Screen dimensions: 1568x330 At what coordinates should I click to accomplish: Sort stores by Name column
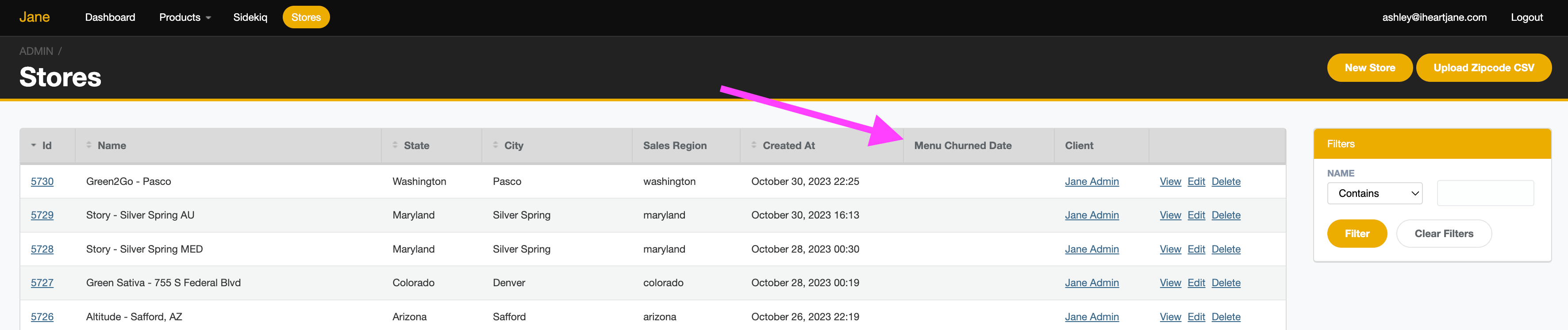click(111, 146)
